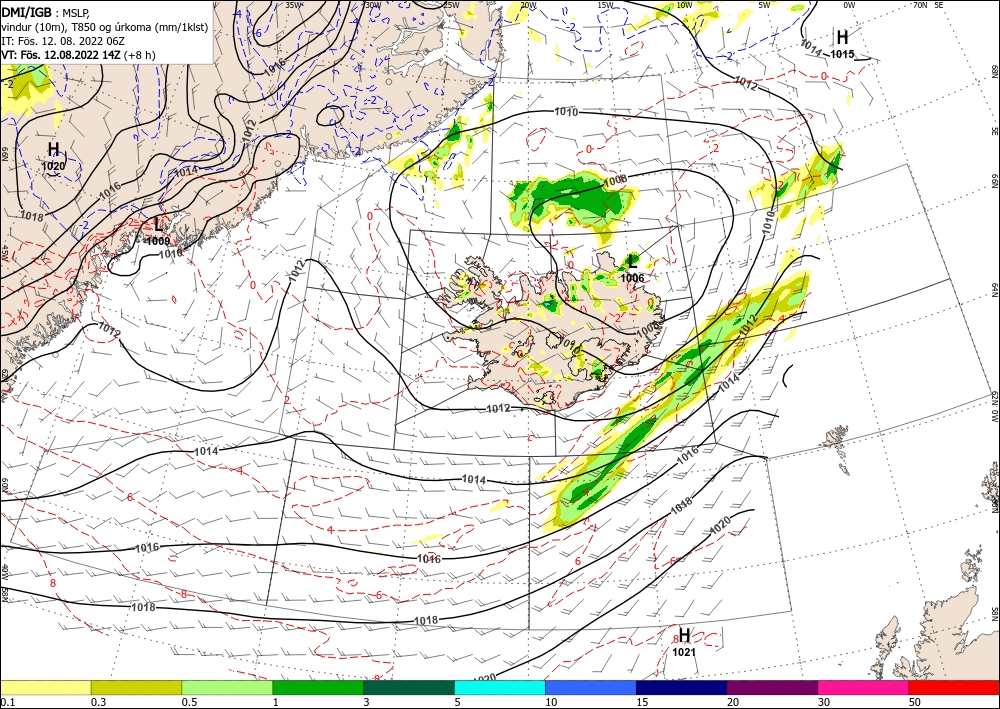Screen dimensions: 1000x709
Task: Click the "0.5" legend scale value
Action: click(x=189, y=702)
